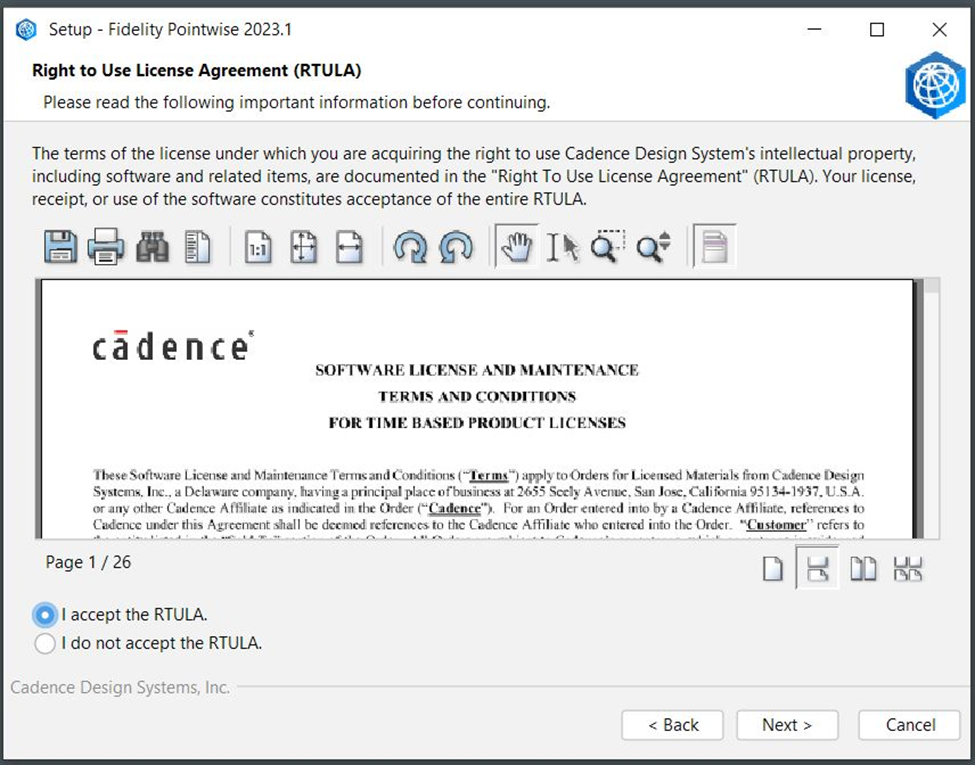The image size is (975, 765).
Task: Rotate document counterclockwise icon
Action: (x=456, y=247)
